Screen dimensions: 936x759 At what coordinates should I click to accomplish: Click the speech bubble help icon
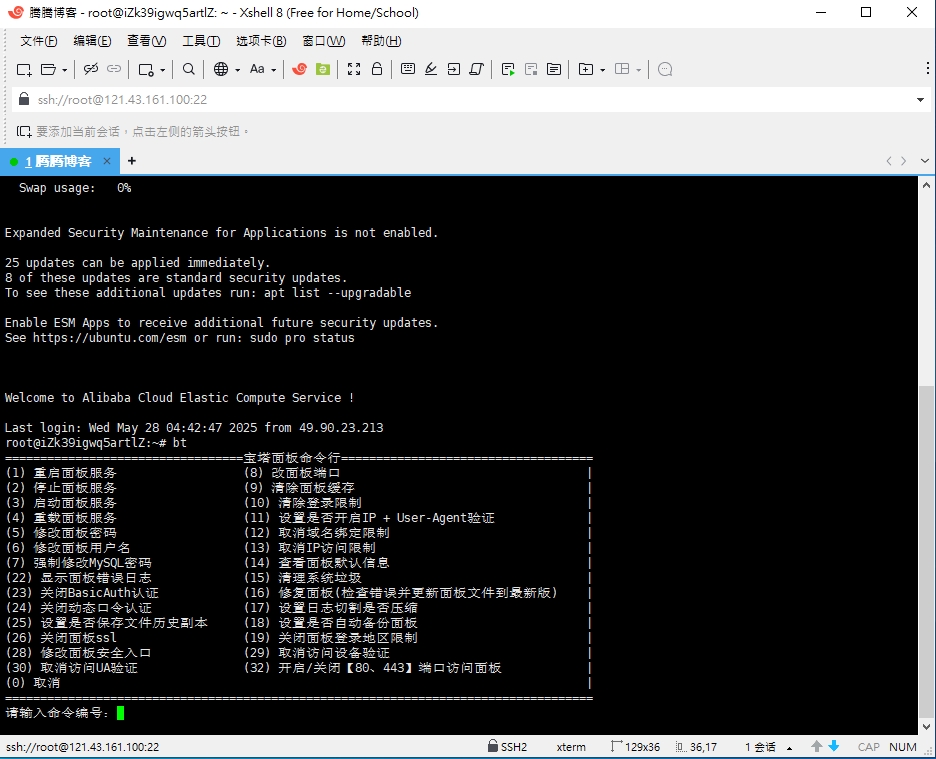665,69
